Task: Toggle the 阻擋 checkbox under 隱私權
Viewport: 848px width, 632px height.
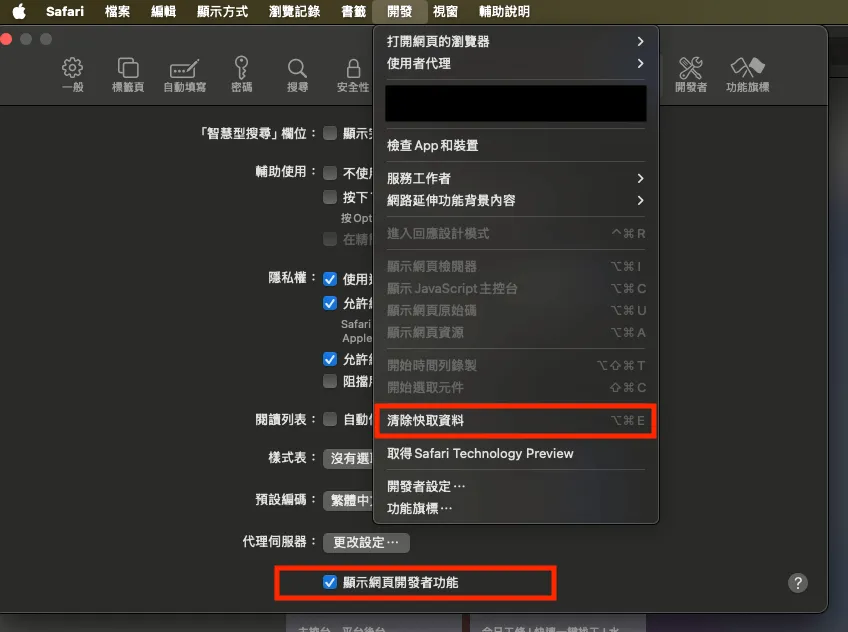Action: point(330,383)
